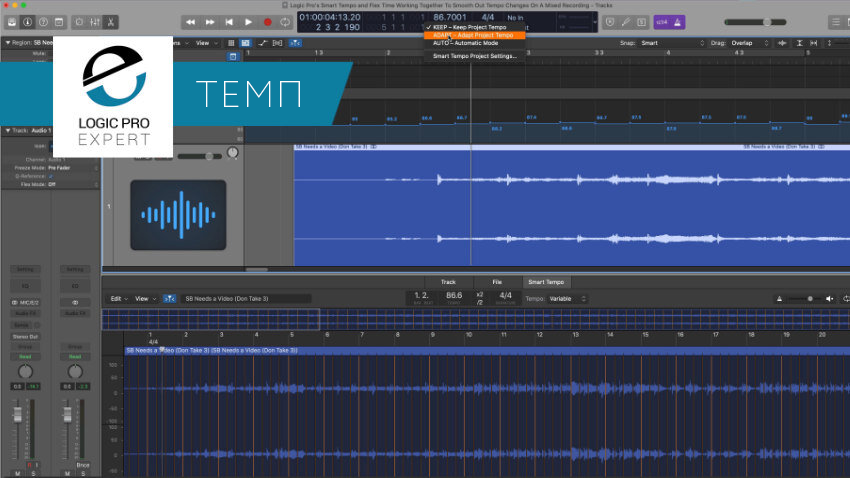Open the editor Edit menu

(x=119, y=299)
